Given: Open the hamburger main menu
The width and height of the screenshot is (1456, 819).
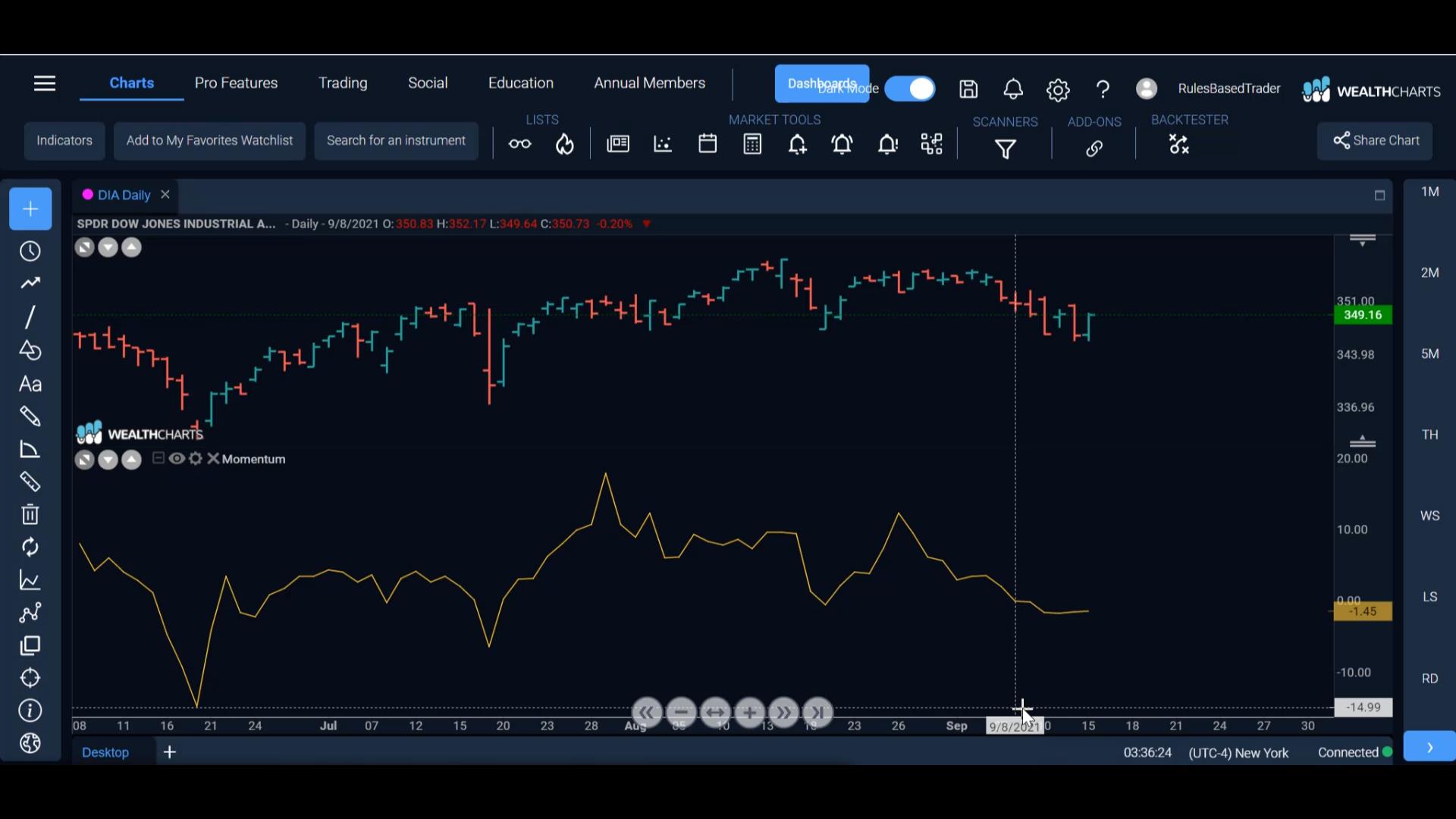Looking at the screenshot, I should (x=45, y=83).
